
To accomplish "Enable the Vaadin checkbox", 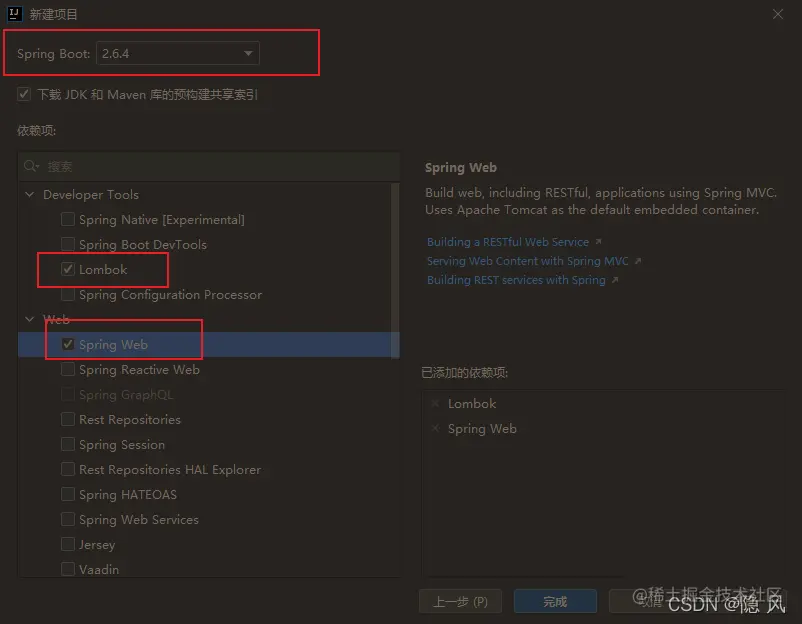I will pos(68,569).
